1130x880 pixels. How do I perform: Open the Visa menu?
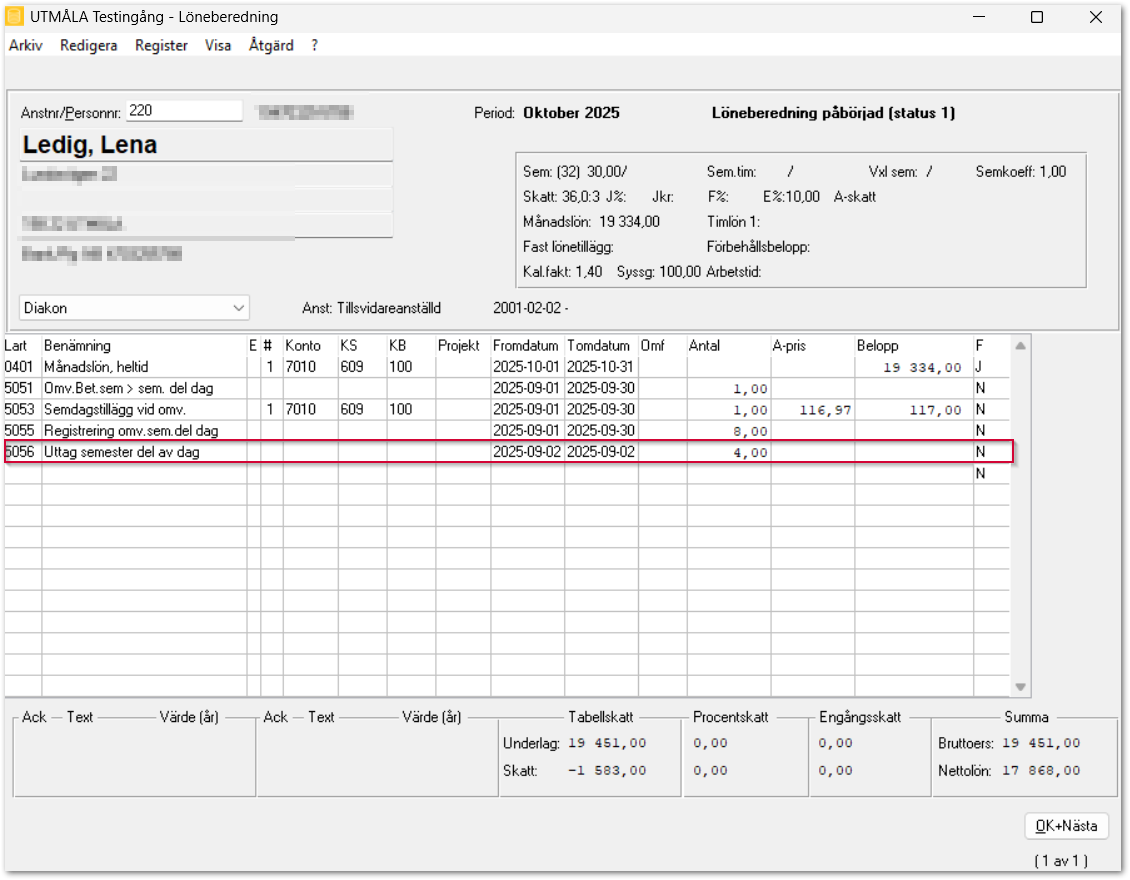click(x=217, y=45)
